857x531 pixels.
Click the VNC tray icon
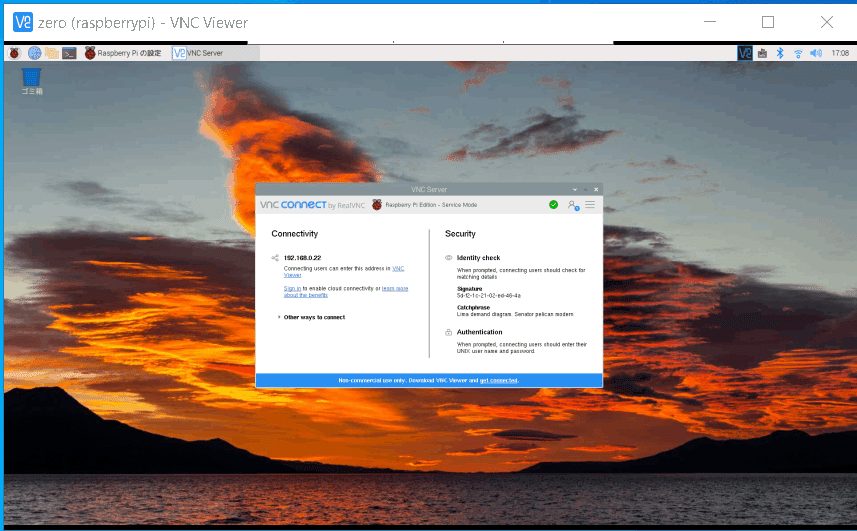coord(745,53)
